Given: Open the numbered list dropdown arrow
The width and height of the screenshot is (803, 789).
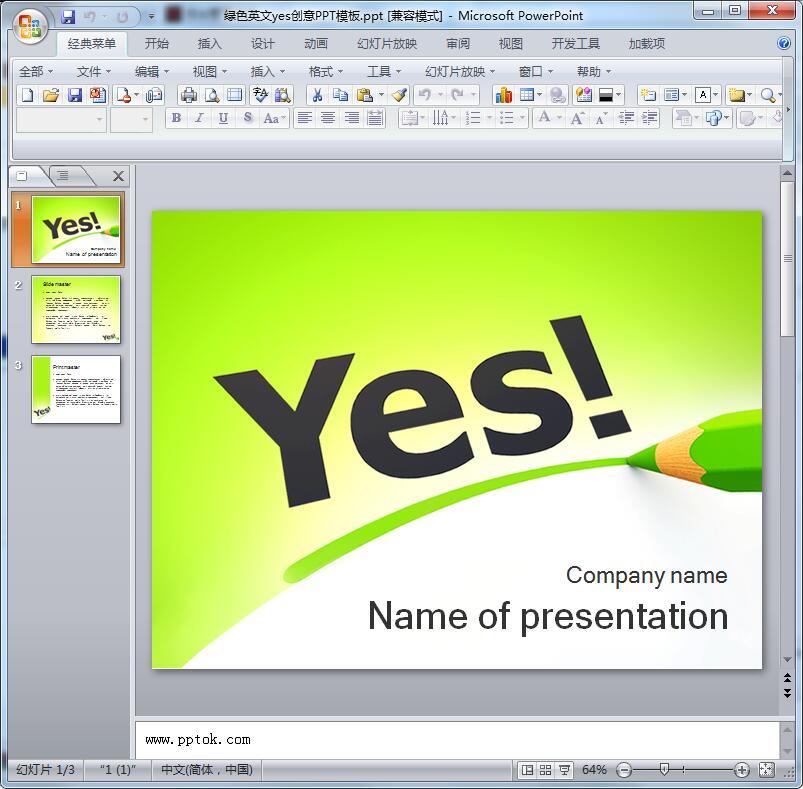Looking at the screenshot, I should (x=489, y=118).
